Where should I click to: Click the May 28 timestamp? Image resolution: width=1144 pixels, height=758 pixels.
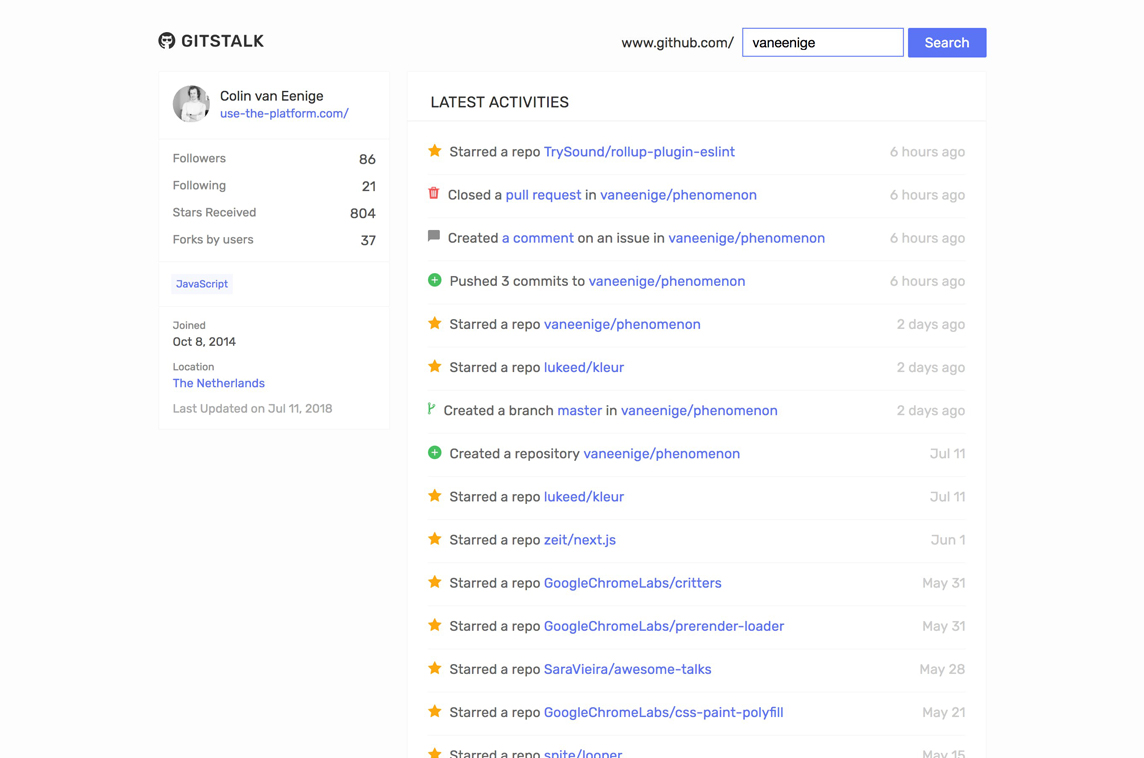[942, 669]
